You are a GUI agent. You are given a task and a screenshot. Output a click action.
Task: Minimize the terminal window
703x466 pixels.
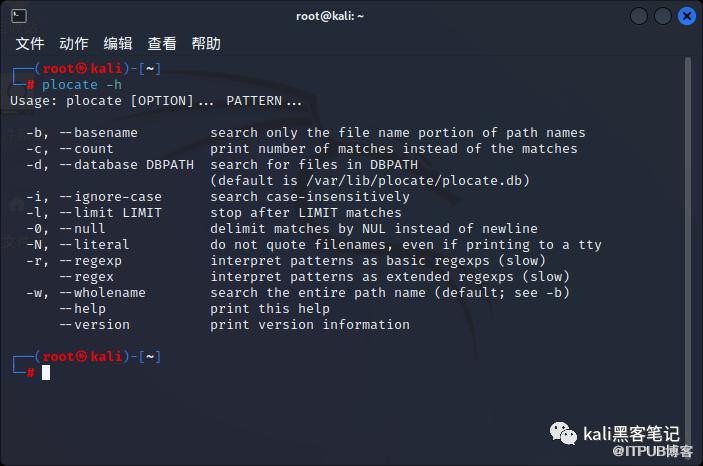(x=639, y=16)
